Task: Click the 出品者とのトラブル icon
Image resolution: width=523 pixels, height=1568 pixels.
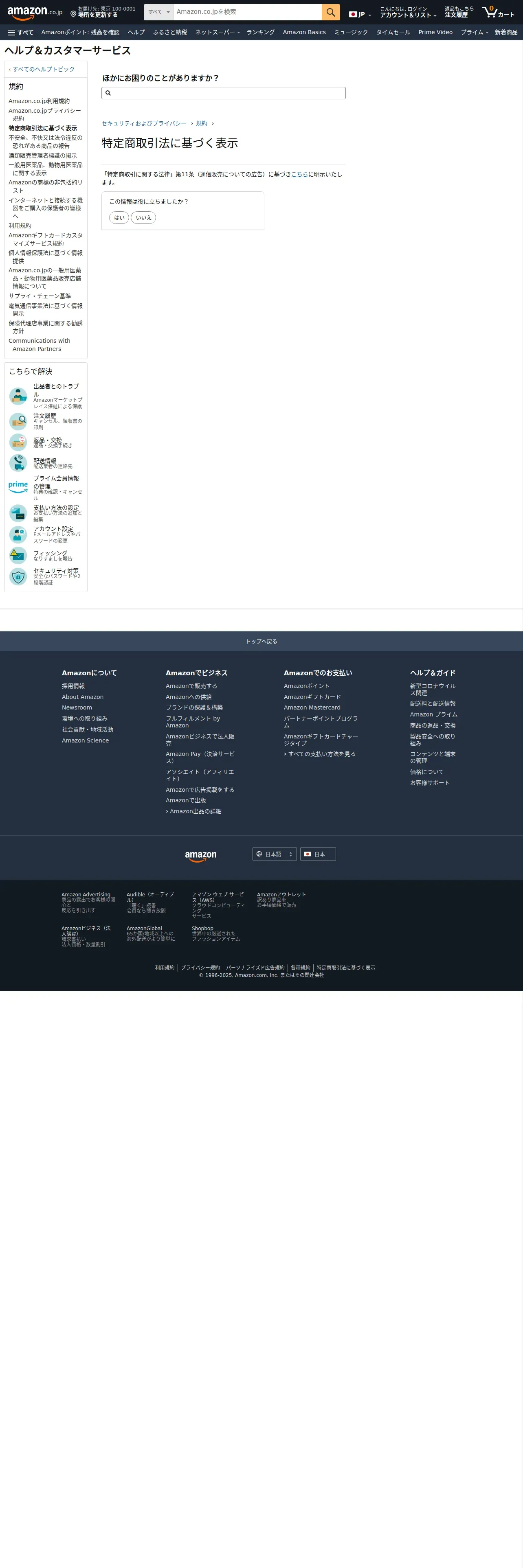Action: (18, 396)
